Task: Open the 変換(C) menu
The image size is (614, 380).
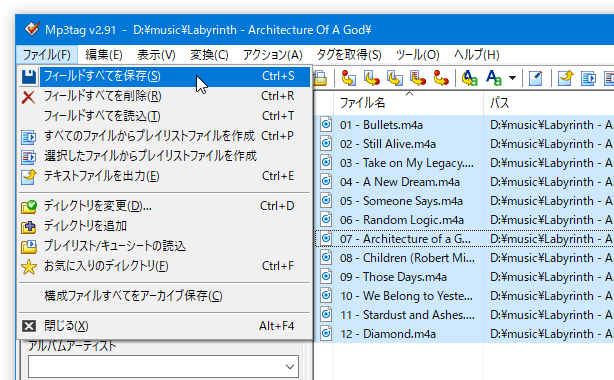Action: (x=209, y=55)
